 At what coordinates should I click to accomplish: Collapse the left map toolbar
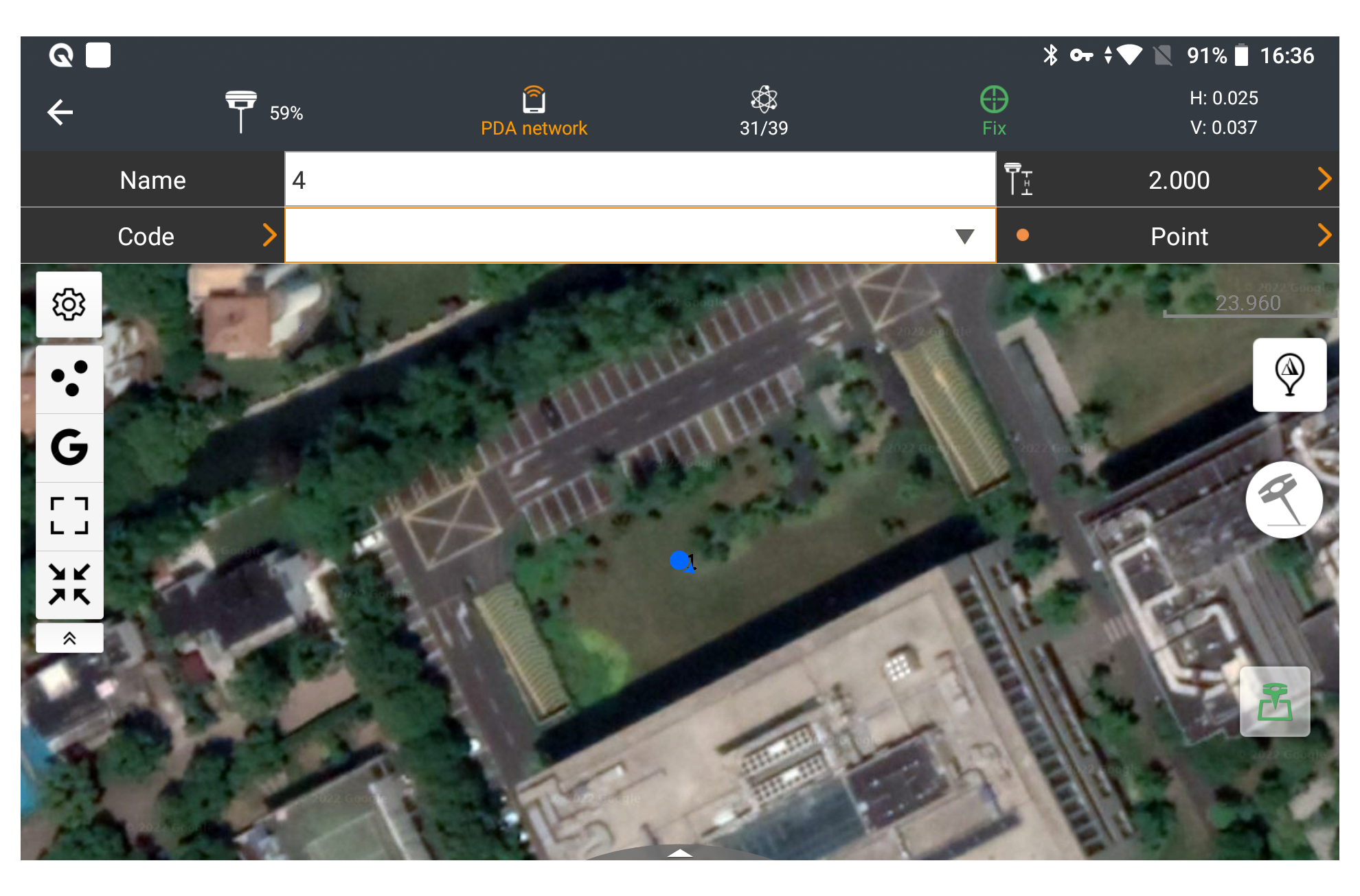coord(69,639)
